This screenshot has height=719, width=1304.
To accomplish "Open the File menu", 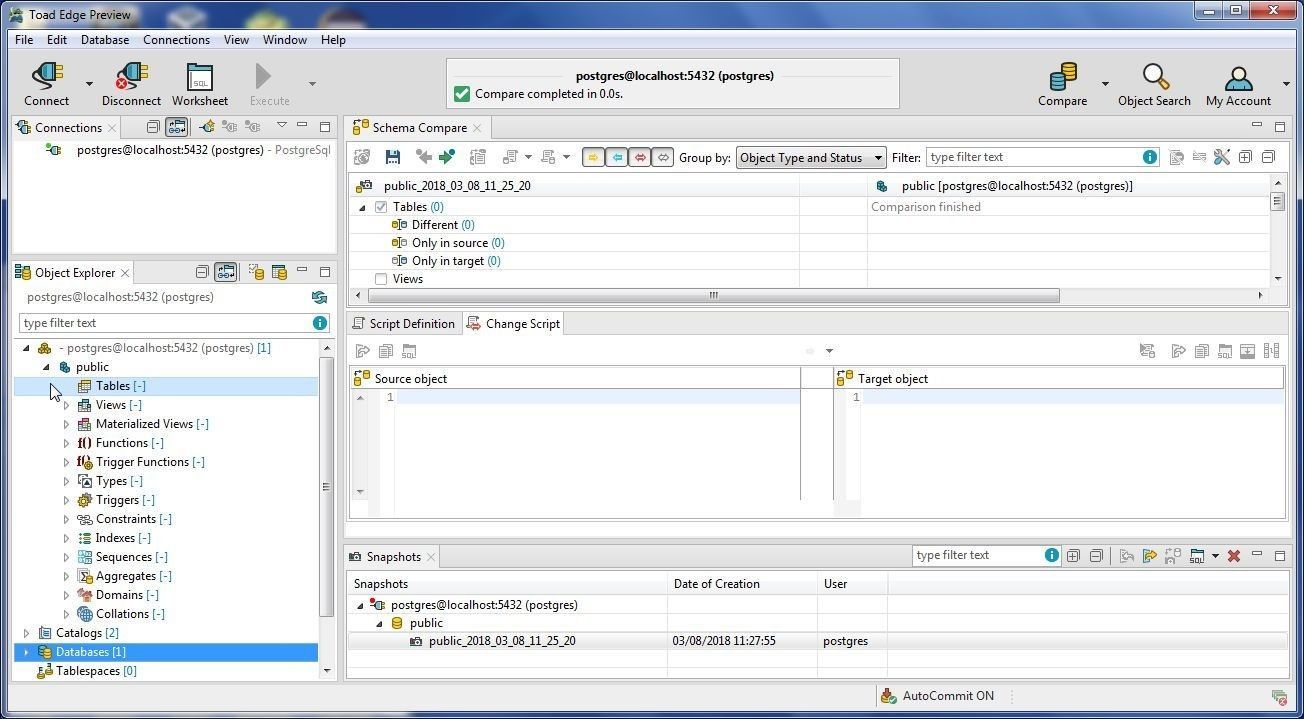I will [24, 40].
